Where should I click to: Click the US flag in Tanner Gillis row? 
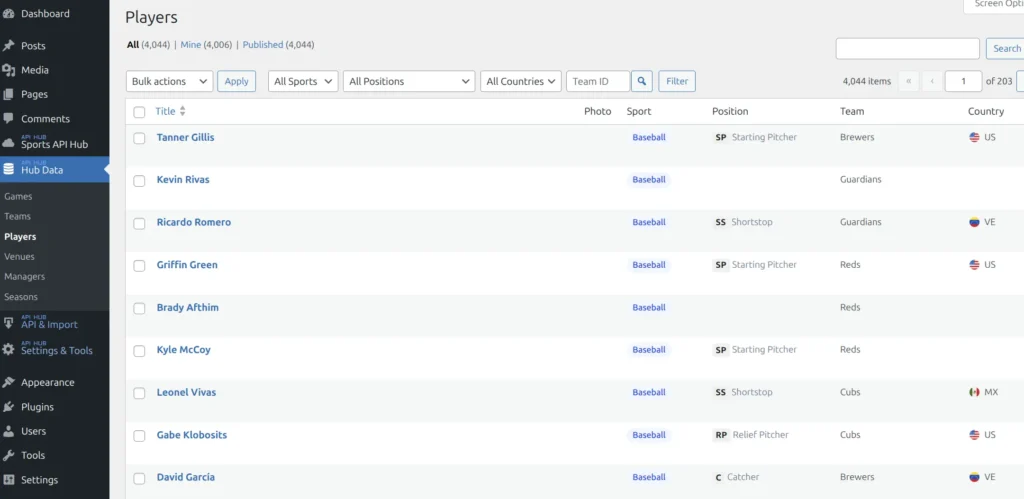[974, 137]
